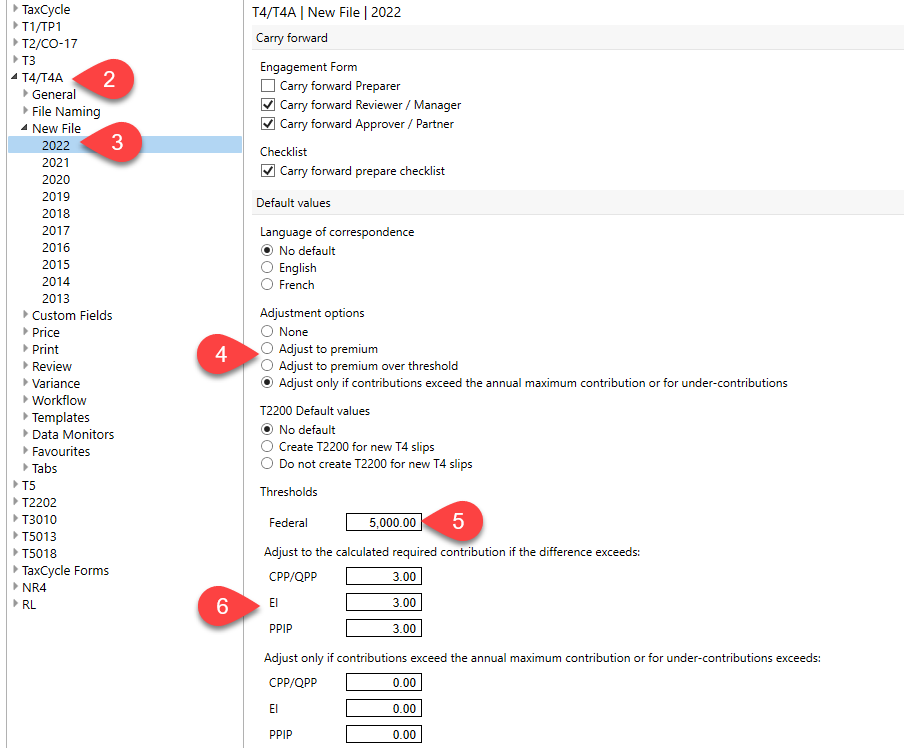Viewport: 904px width, 748px height.
Task: Select Do not create T2200 for new T4 slips
Action: [x=267, y=464]
